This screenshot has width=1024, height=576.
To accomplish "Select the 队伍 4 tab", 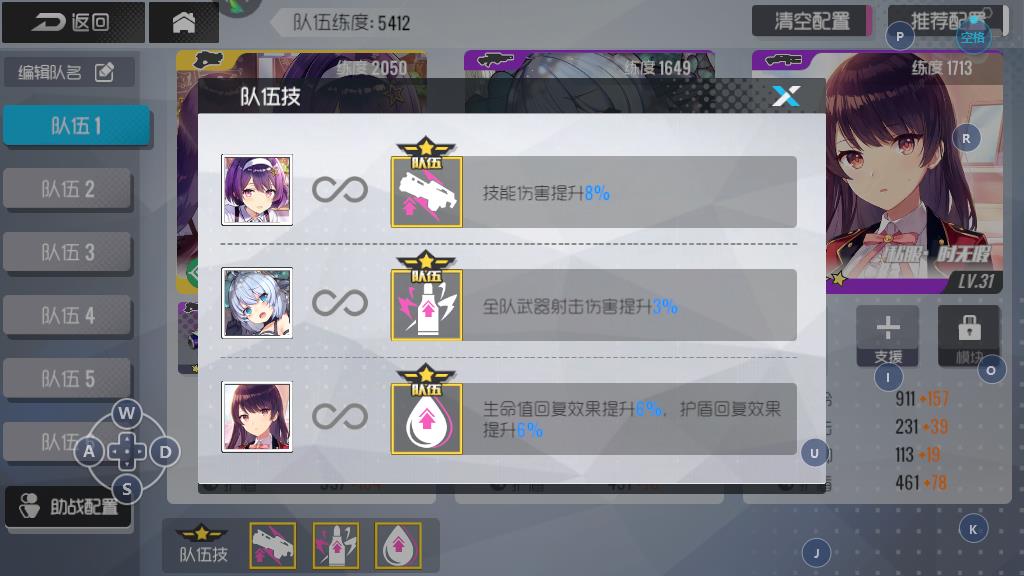I will point(68,315).
